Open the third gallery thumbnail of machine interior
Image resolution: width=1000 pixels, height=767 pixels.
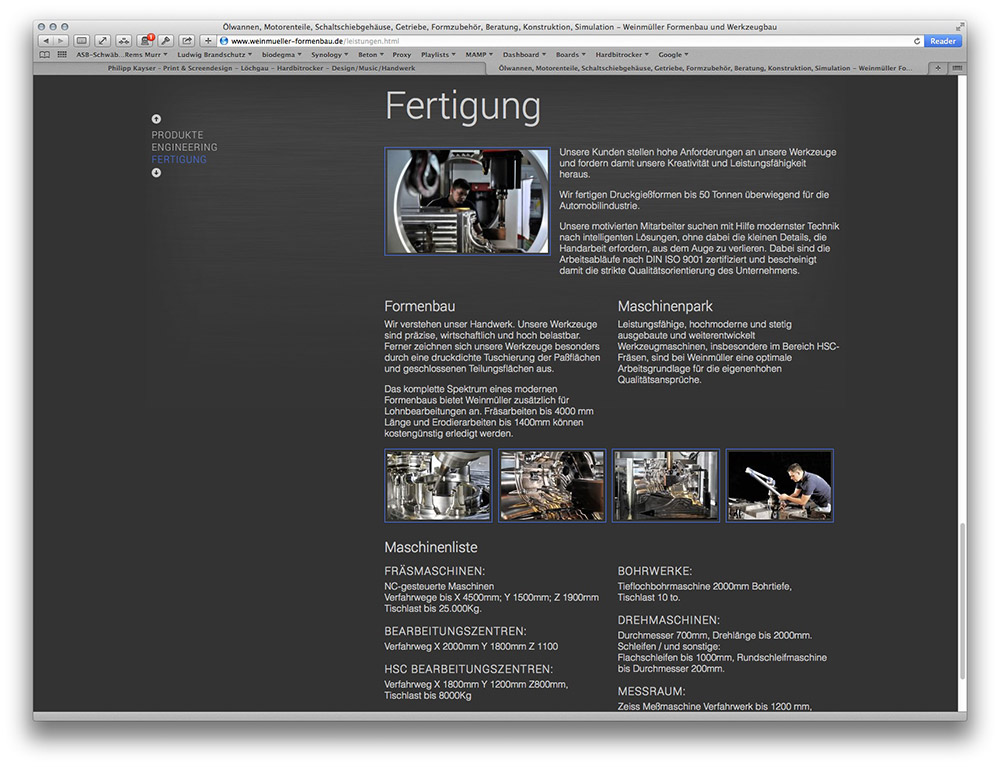click(x=666, y=486)
